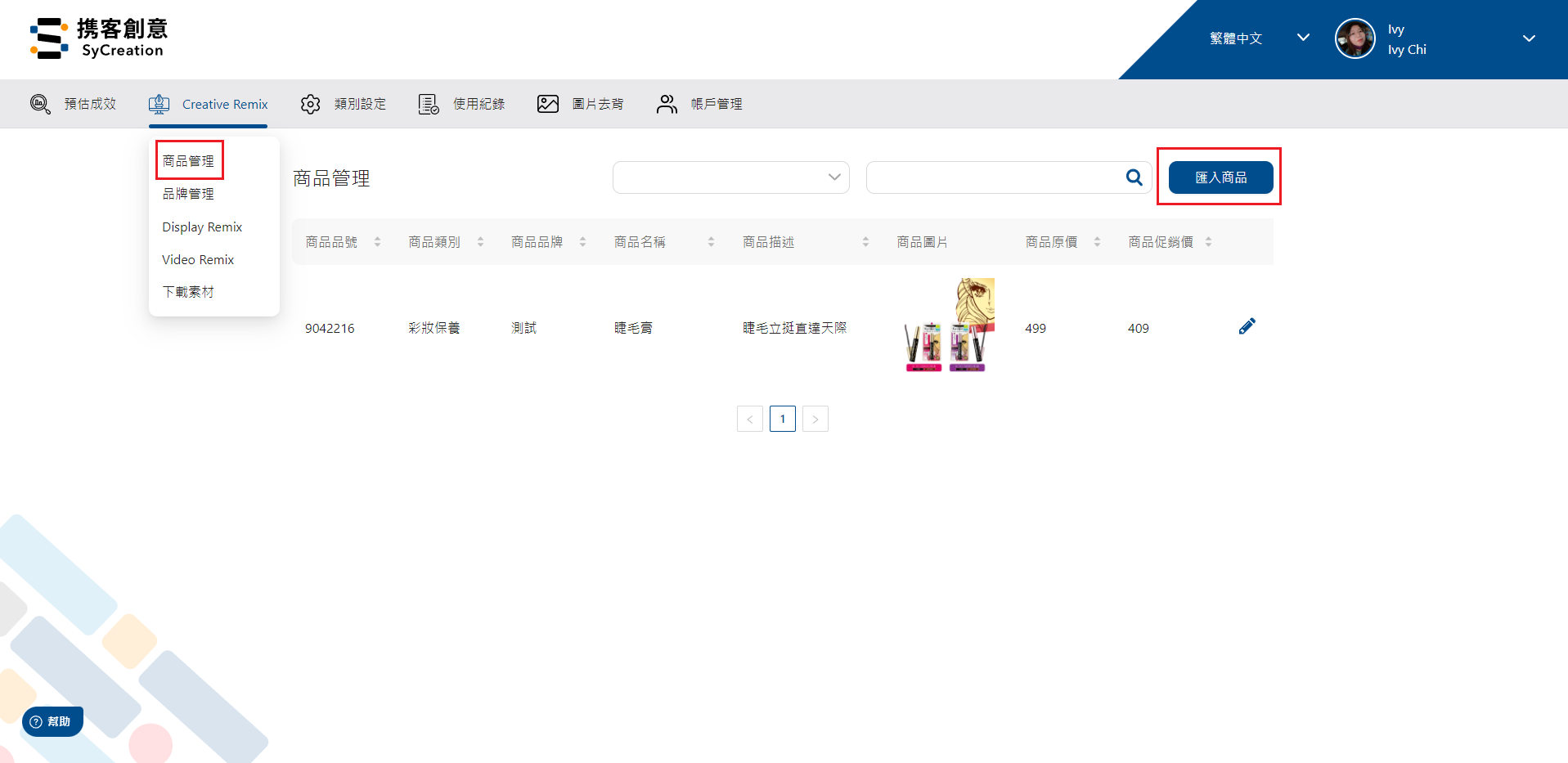The width and height of the screenshot is (1568, 763).
Task: Sort by 商品品牌 column arrows
Action: point(582,242)
